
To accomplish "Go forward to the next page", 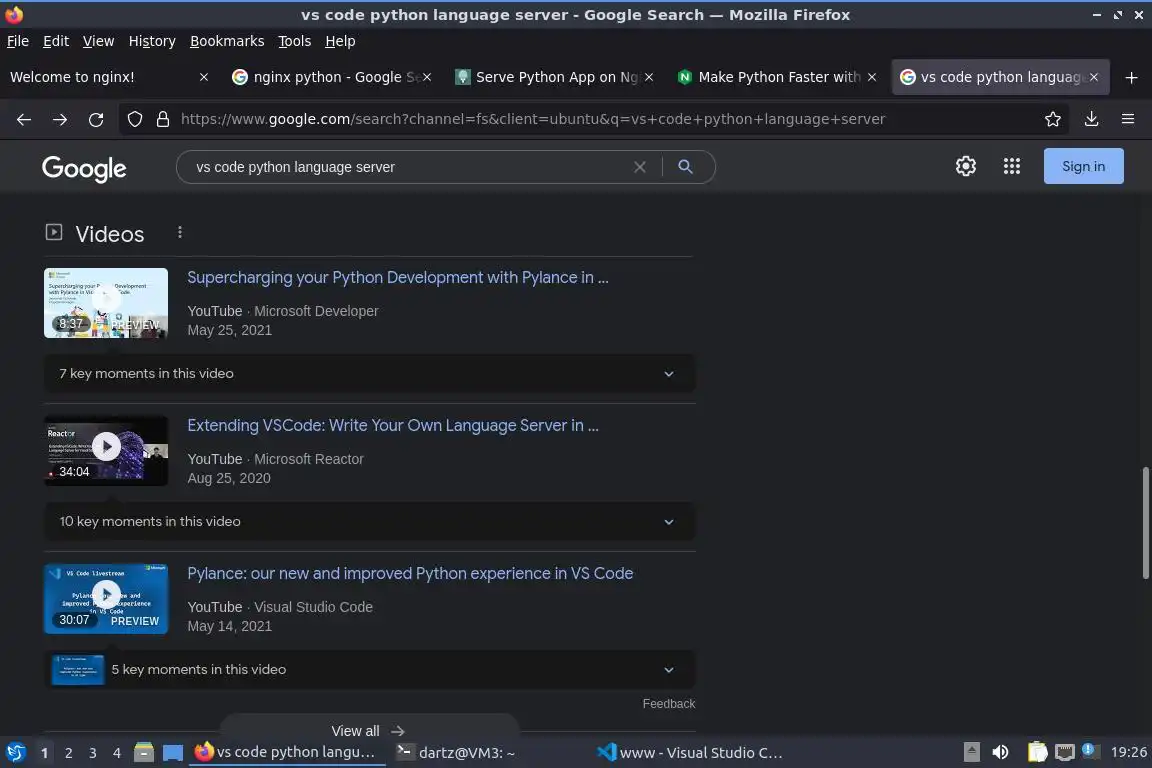I will click(60, 119).
